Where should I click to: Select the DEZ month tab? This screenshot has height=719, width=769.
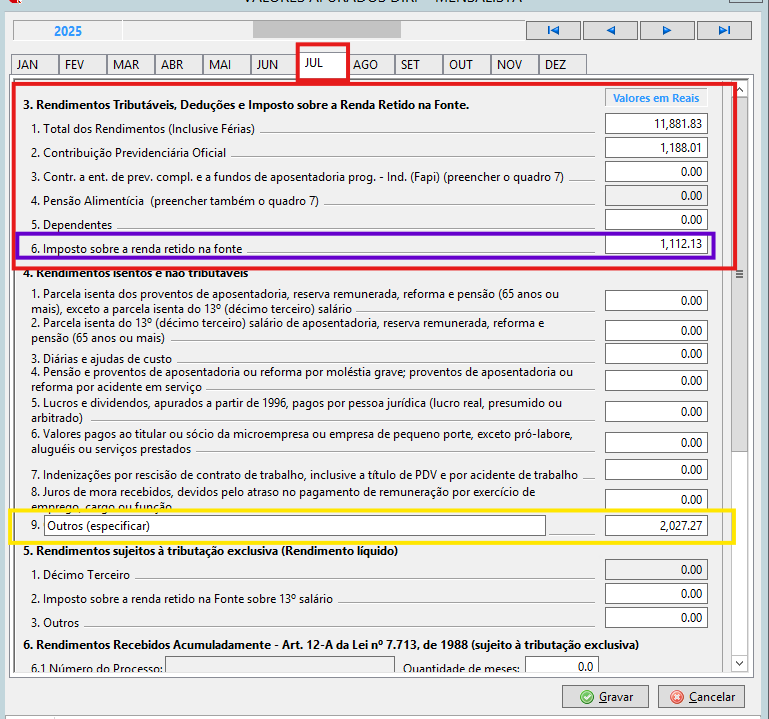(x=563, y=64)
